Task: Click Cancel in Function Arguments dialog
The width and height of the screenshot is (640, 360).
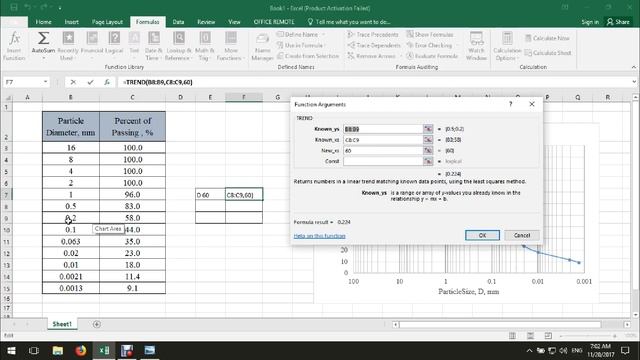Action: click(x=522, y=235)
